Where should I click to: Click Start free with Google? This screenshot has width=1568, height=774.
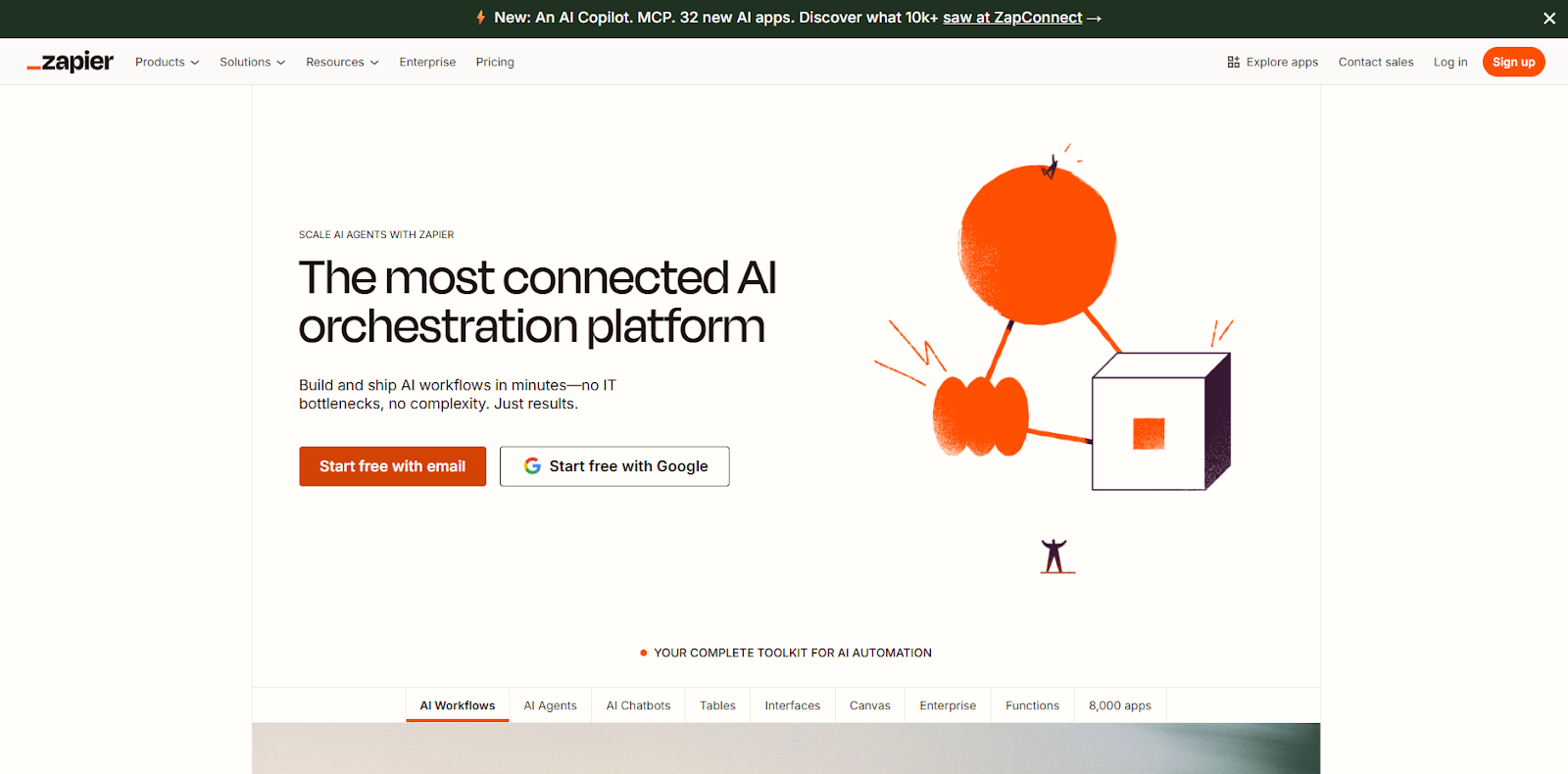click(614, 466)
